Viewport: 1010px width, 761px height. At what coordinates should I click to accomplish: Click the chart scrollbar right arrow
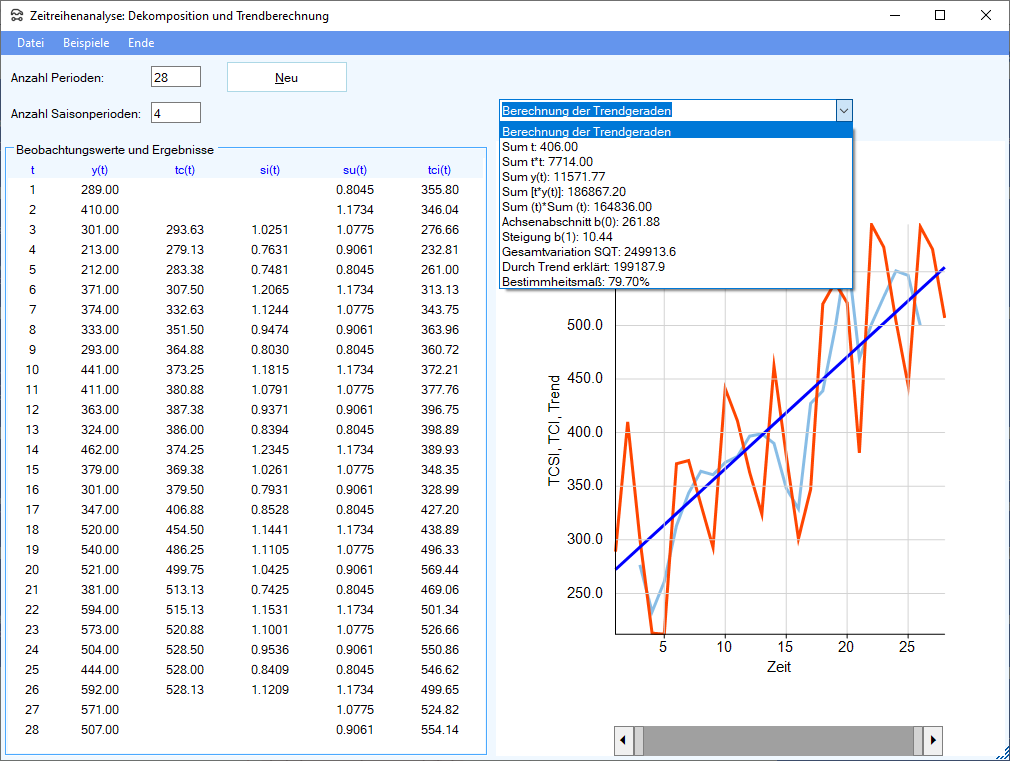[933, 740]
